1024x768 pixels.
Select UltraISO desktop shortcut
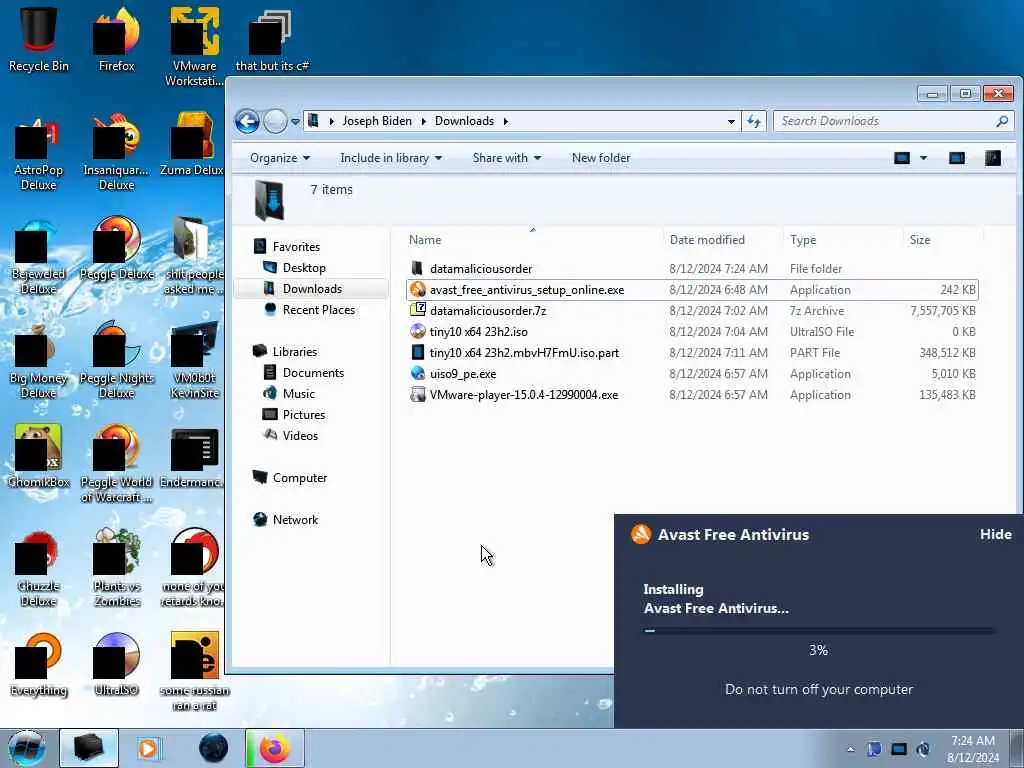pos(116,664)
